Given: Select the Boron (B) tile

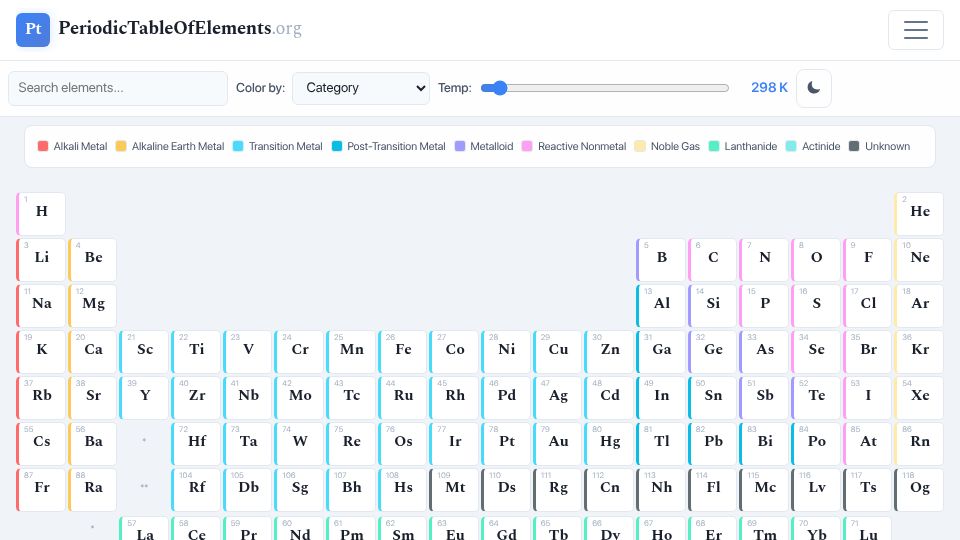Looking at the screenshot, I should pyautogui.click(x=661, y=260).
